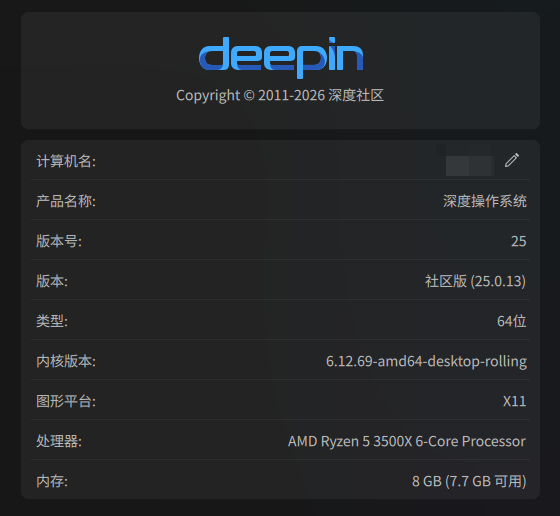
Task: Select the version number value 25
Action: [519, 241]
